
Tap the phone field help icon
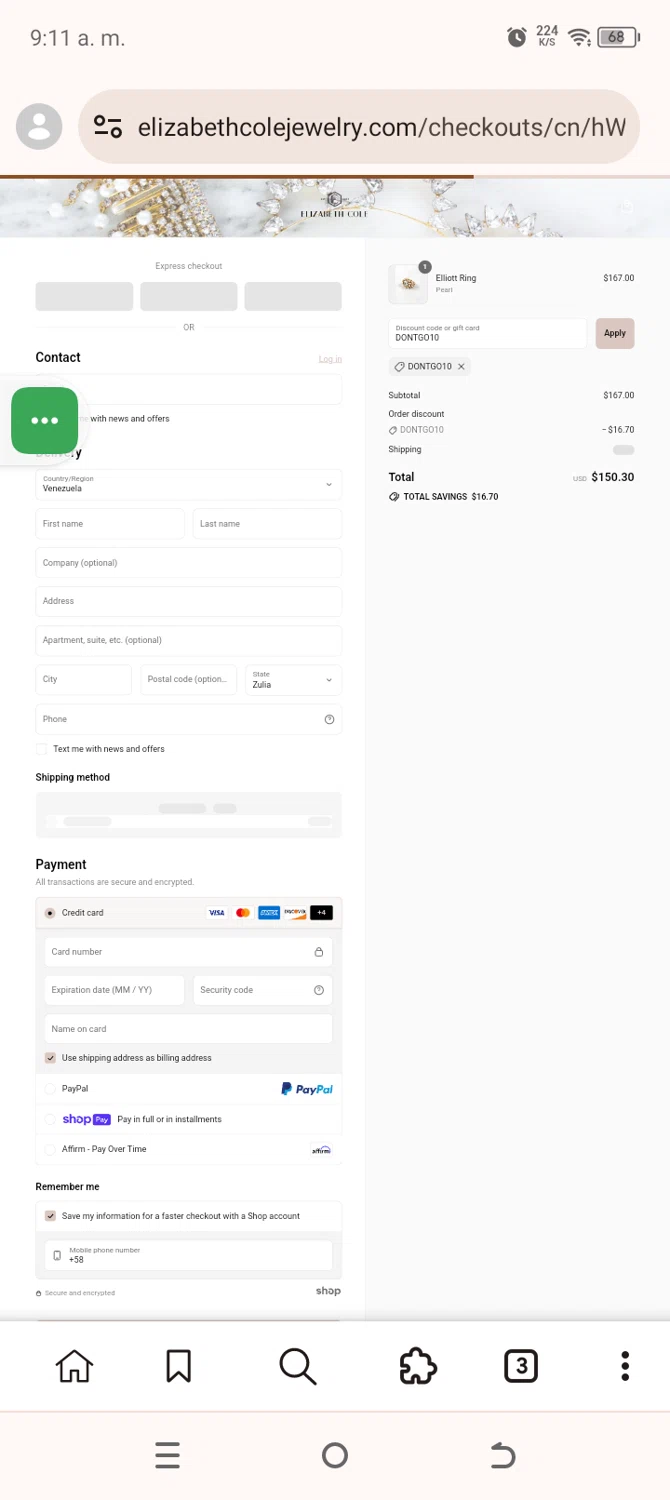pos(329,719)
